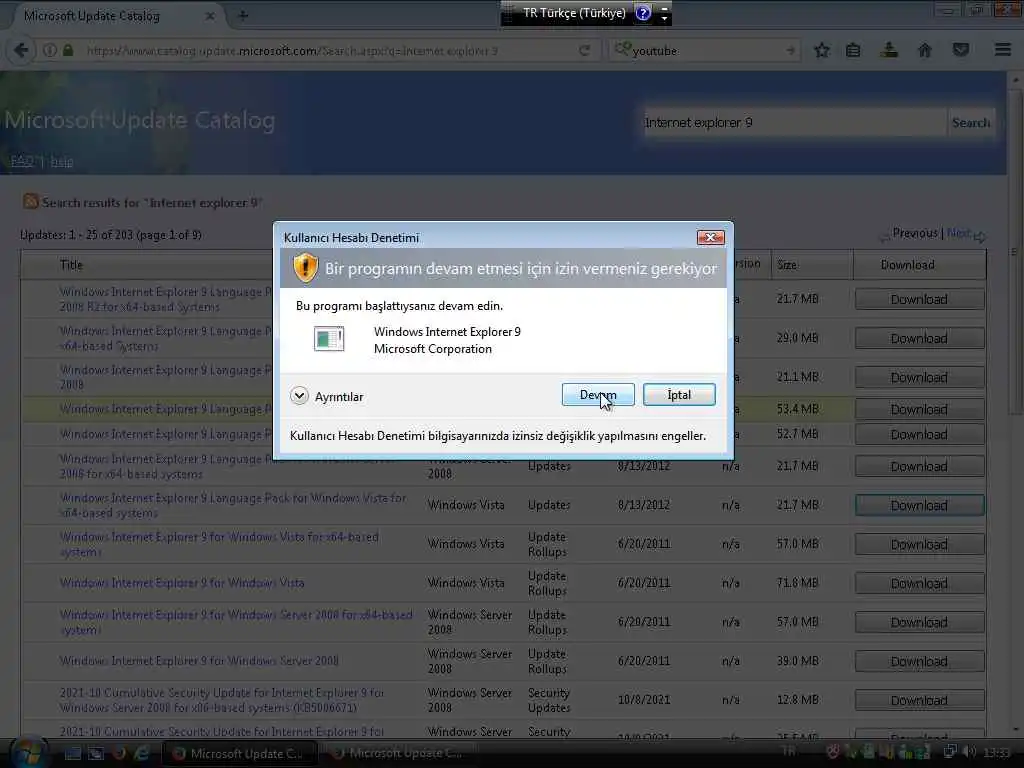The height and width of the screenshot is (768, 1024).
Task: Click the 10/8/2021 date cell
Action: point(644,699)
